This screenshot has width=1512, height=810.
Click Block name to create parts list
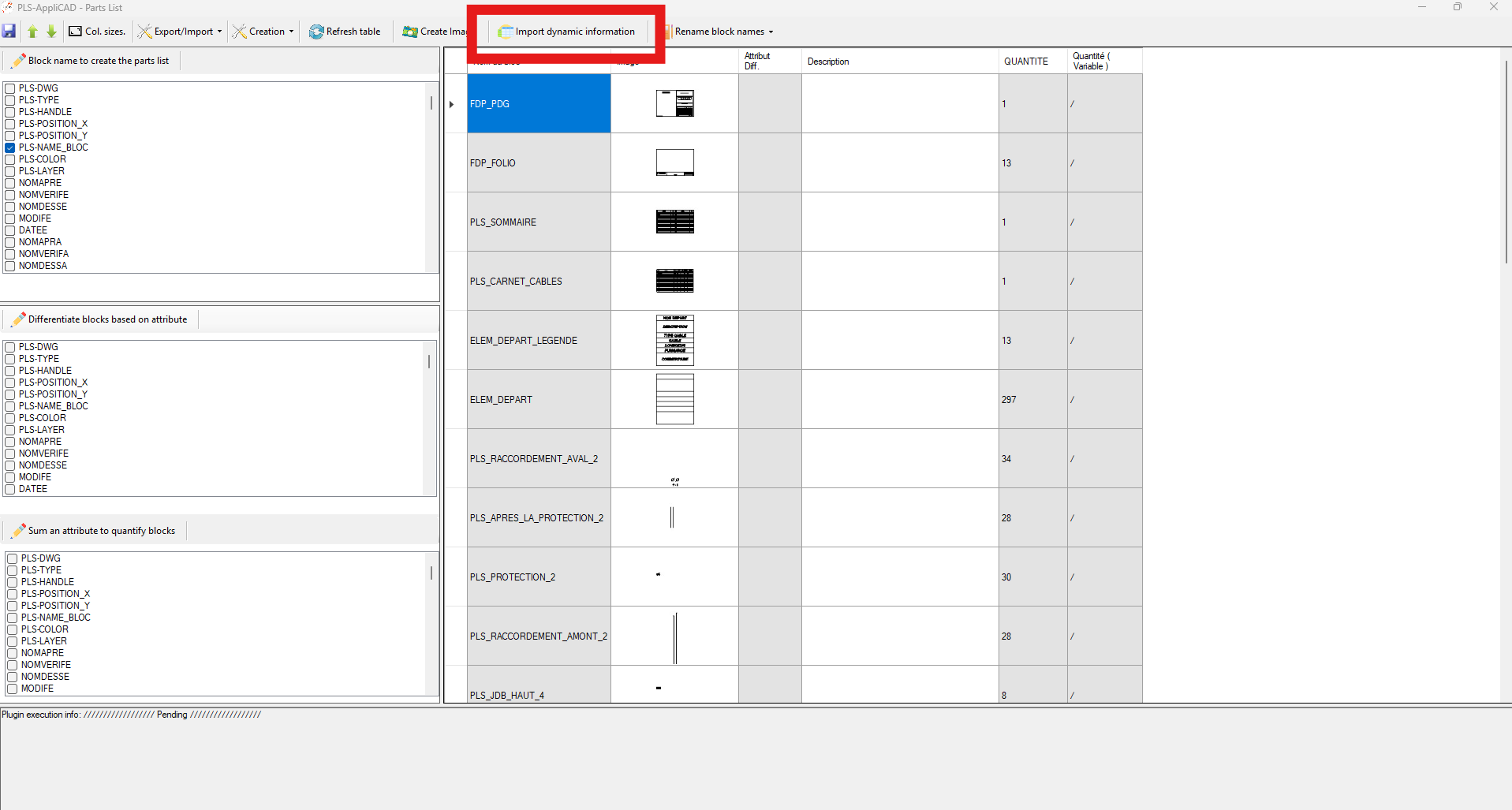coord(98,61)
